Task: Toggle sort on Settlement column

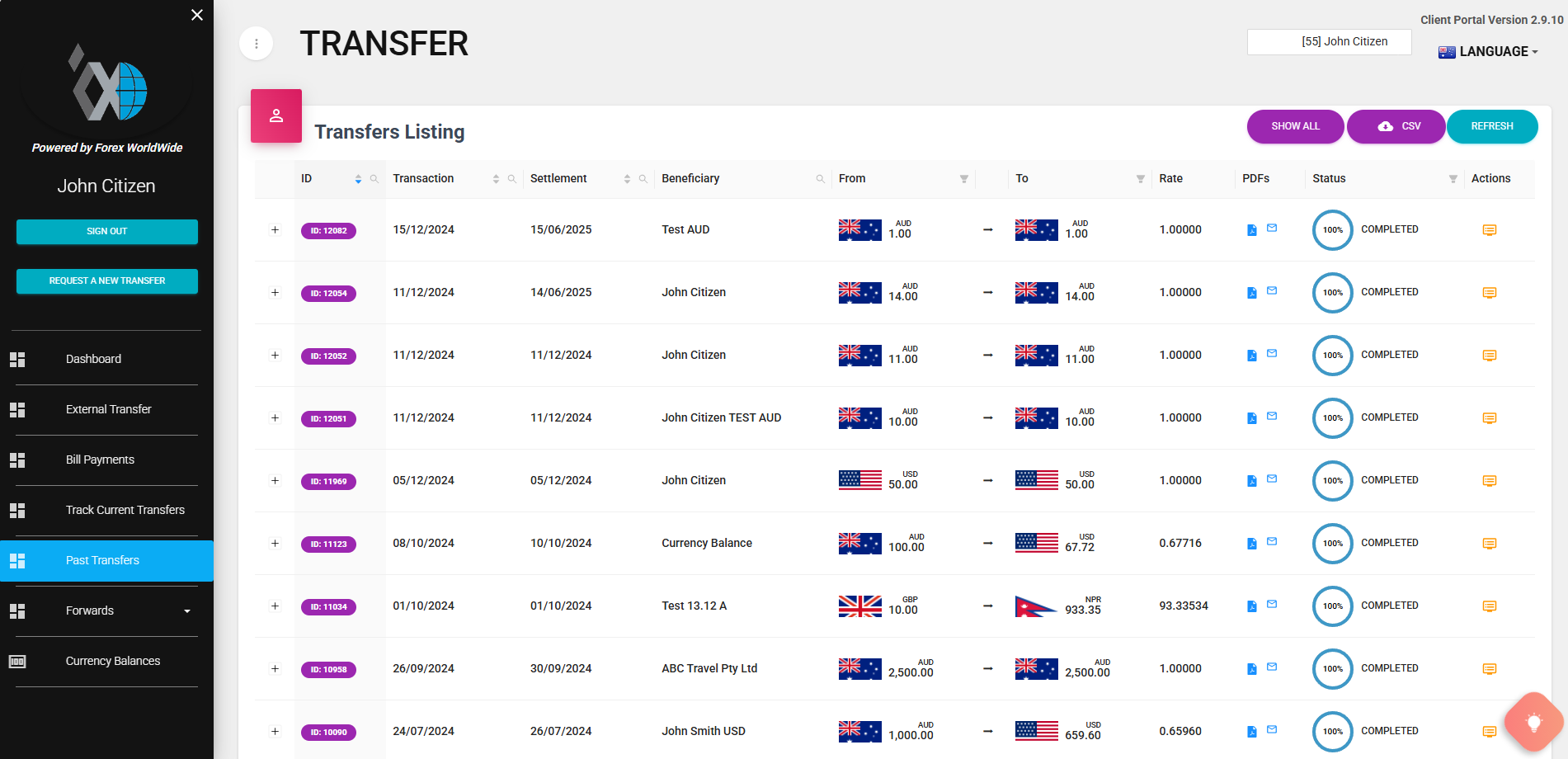Action: coord(627,179)
